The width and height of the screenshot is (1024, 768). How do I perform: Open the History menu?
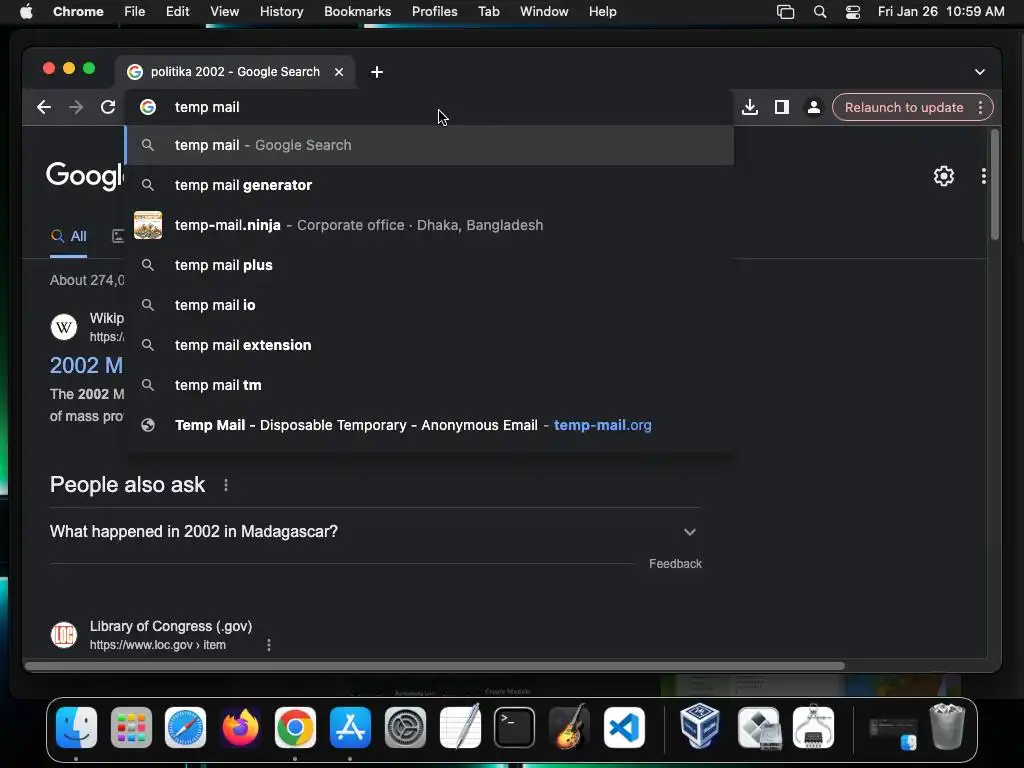(281, 12)
